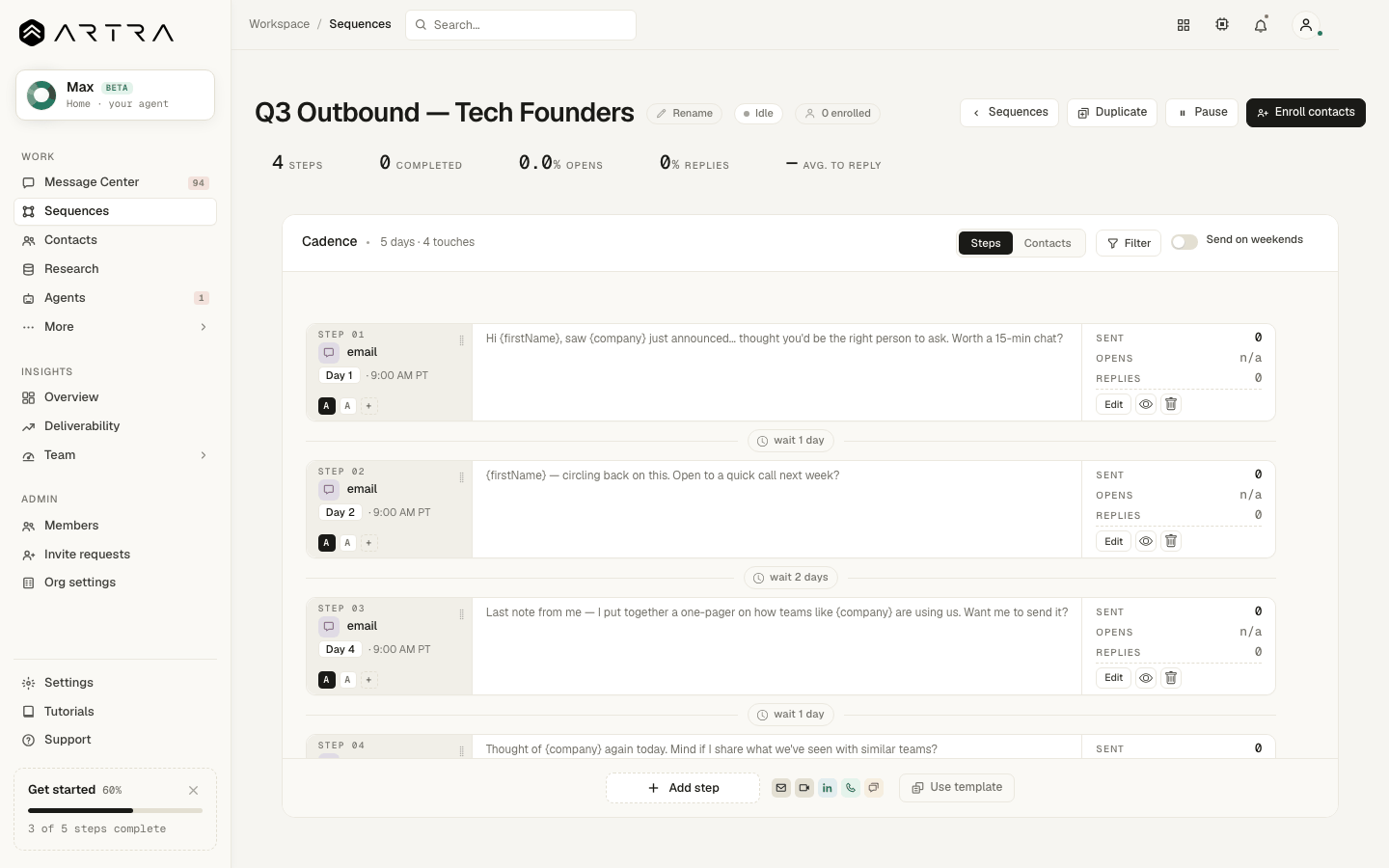Delete Step 01 with the trash icon
Image resolution: width=1389 pixels, height=868 pixels.
click(x=1171, y=404)
